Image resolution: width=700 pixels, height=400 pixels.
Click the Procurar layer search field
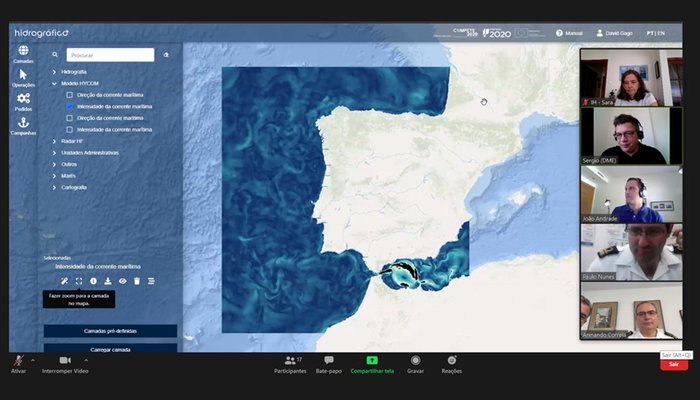tap(110, 55)
